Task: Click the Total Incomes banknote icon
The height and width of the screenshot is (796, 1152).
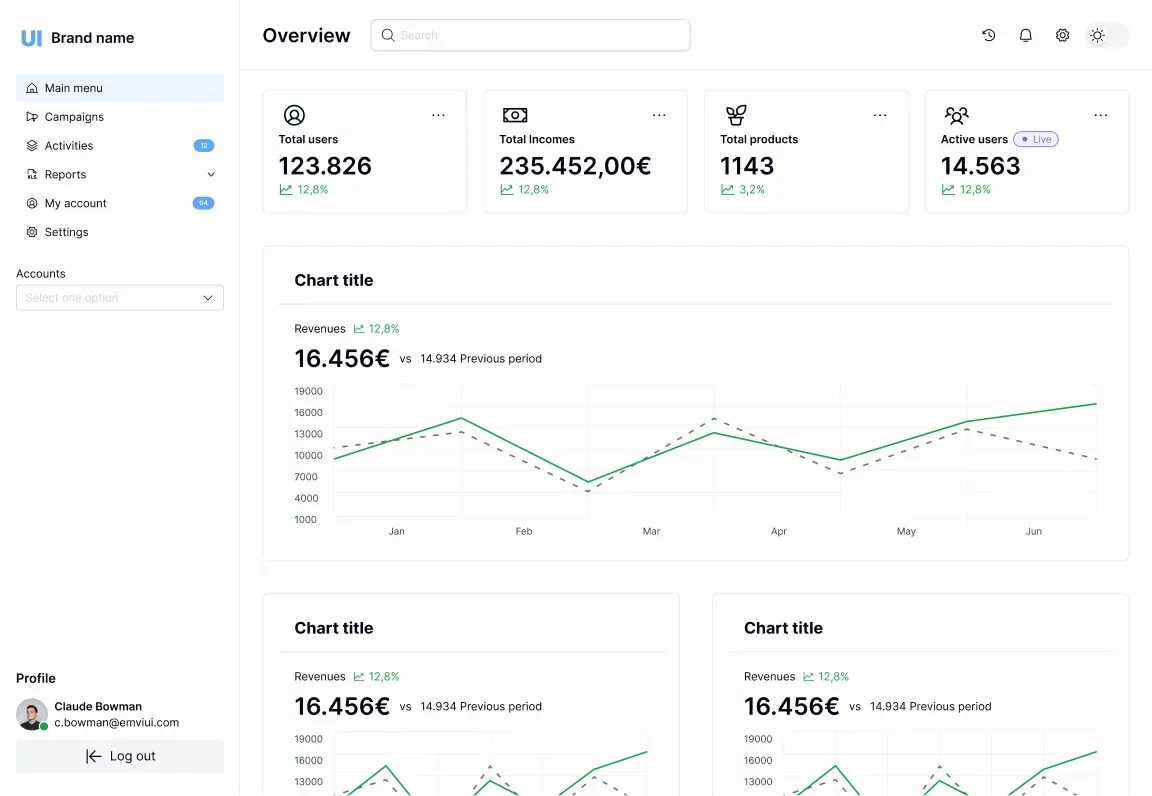Action: coord(515,115)
